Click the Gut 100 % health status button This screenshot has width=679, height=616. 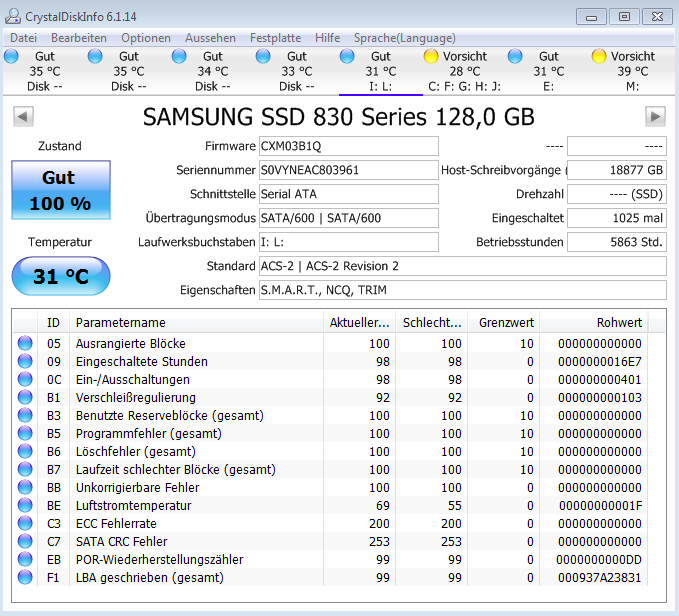61,190
